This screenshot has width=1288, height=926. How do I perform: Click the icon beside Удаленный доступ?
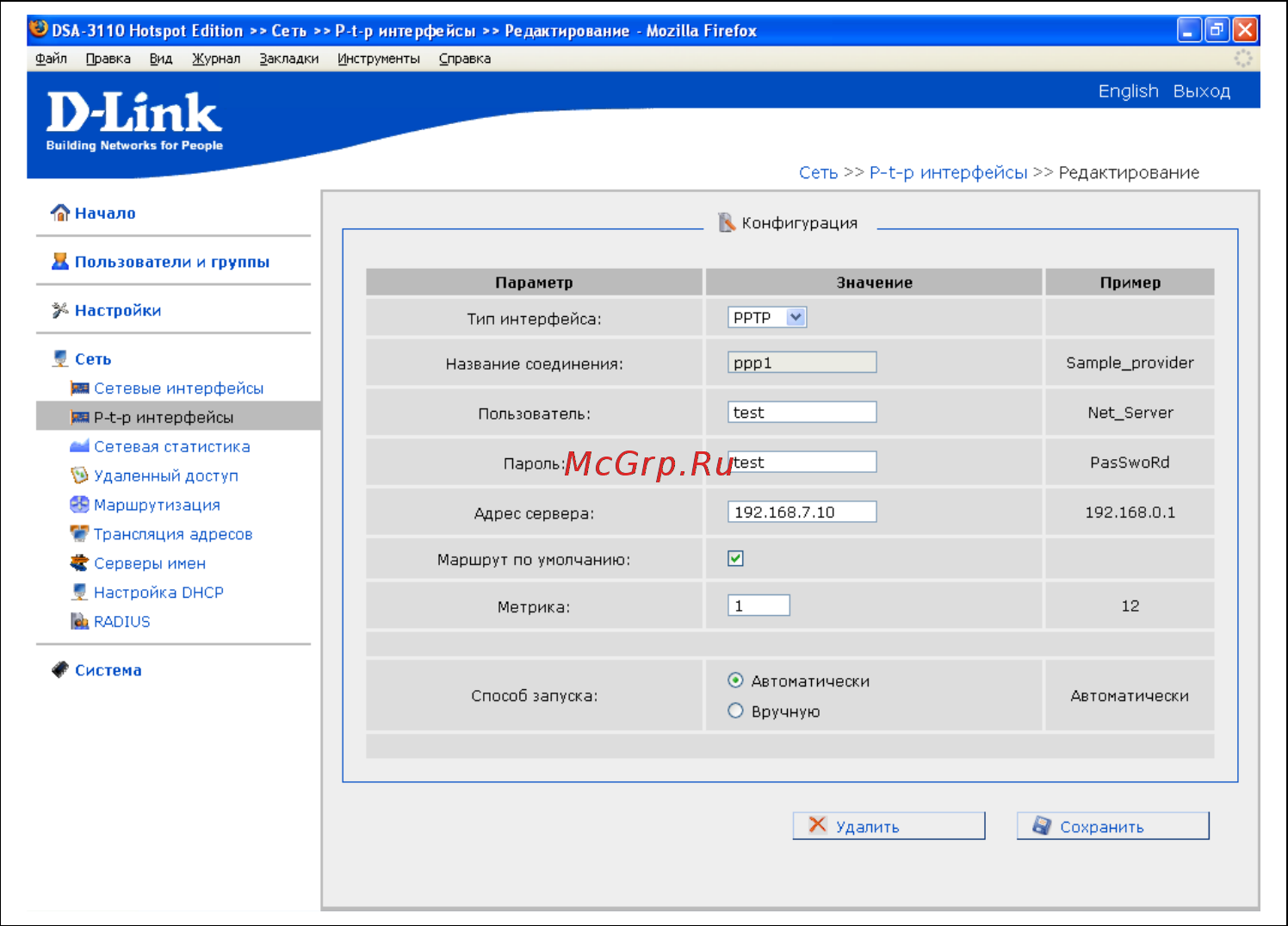pyautogui.click(x=80, y=475)
